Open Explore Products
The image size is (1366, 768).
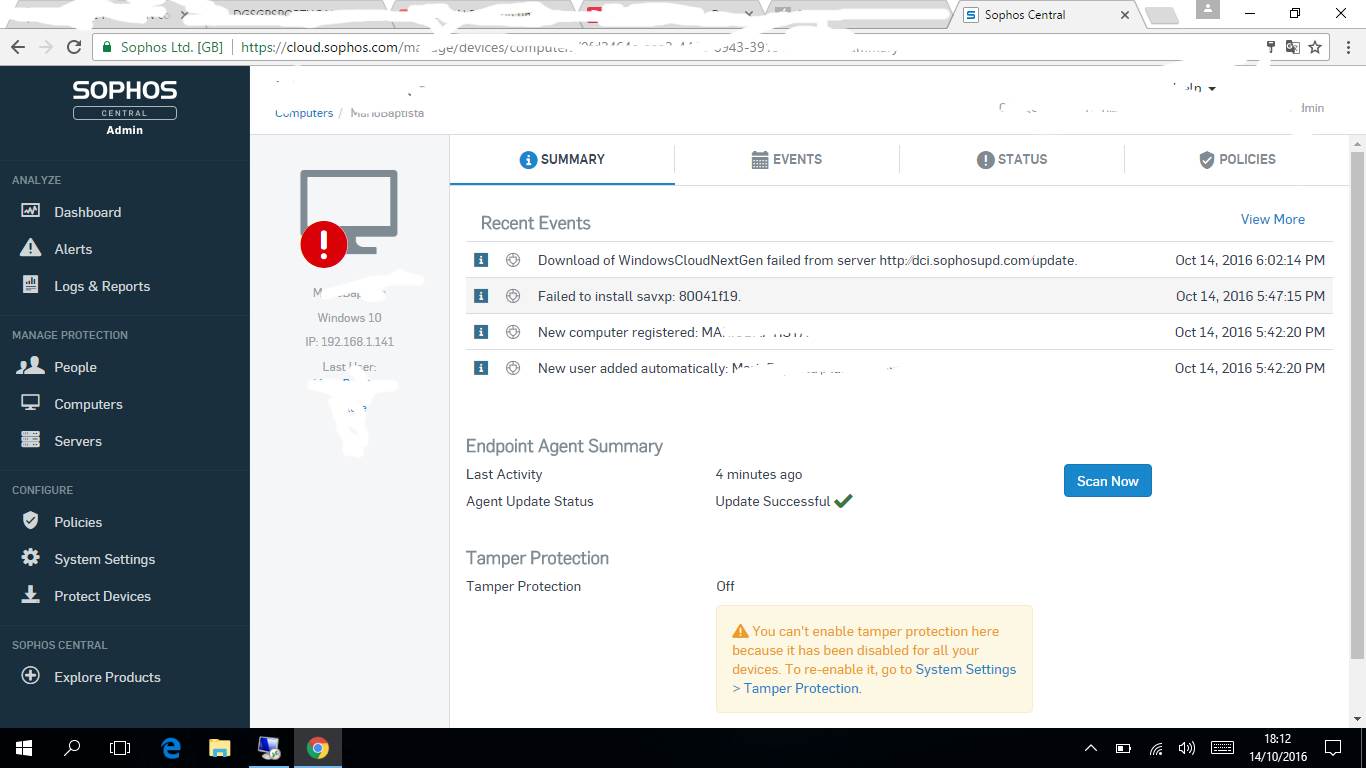point(107,677)
